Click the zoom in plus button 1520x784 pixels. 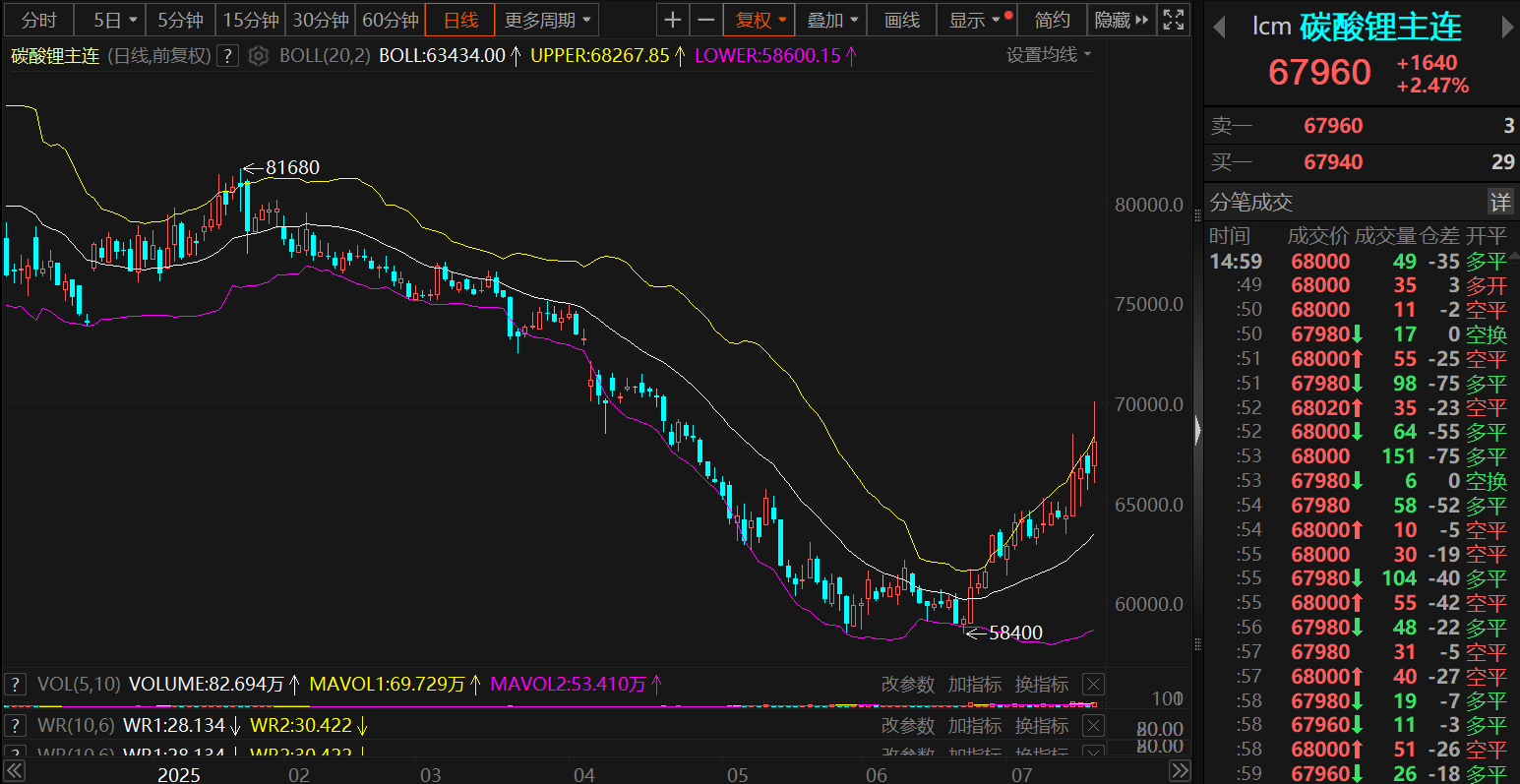[672, 20]
